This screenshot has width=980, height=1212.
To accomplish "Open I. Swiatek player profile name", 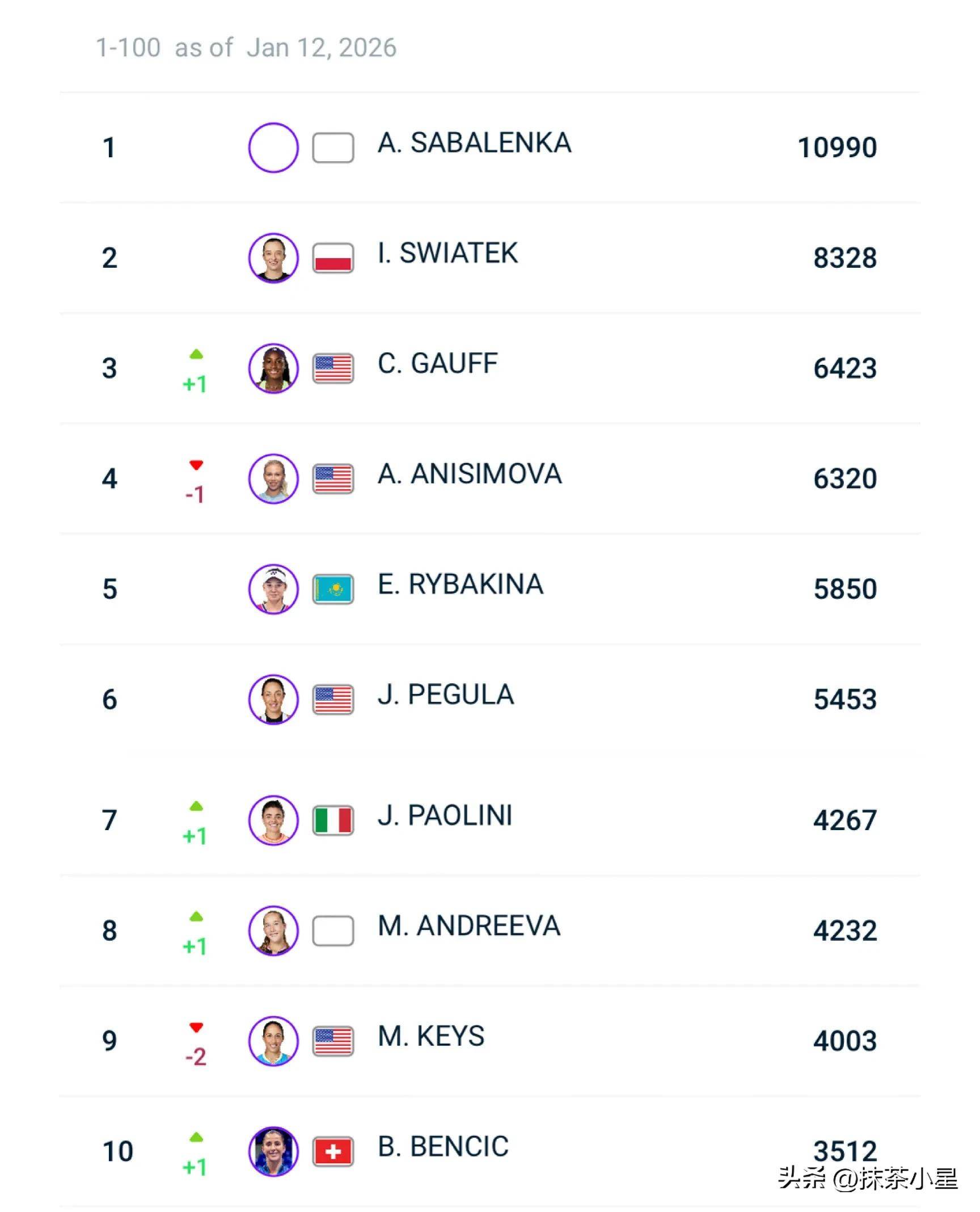I will (447, 253).
